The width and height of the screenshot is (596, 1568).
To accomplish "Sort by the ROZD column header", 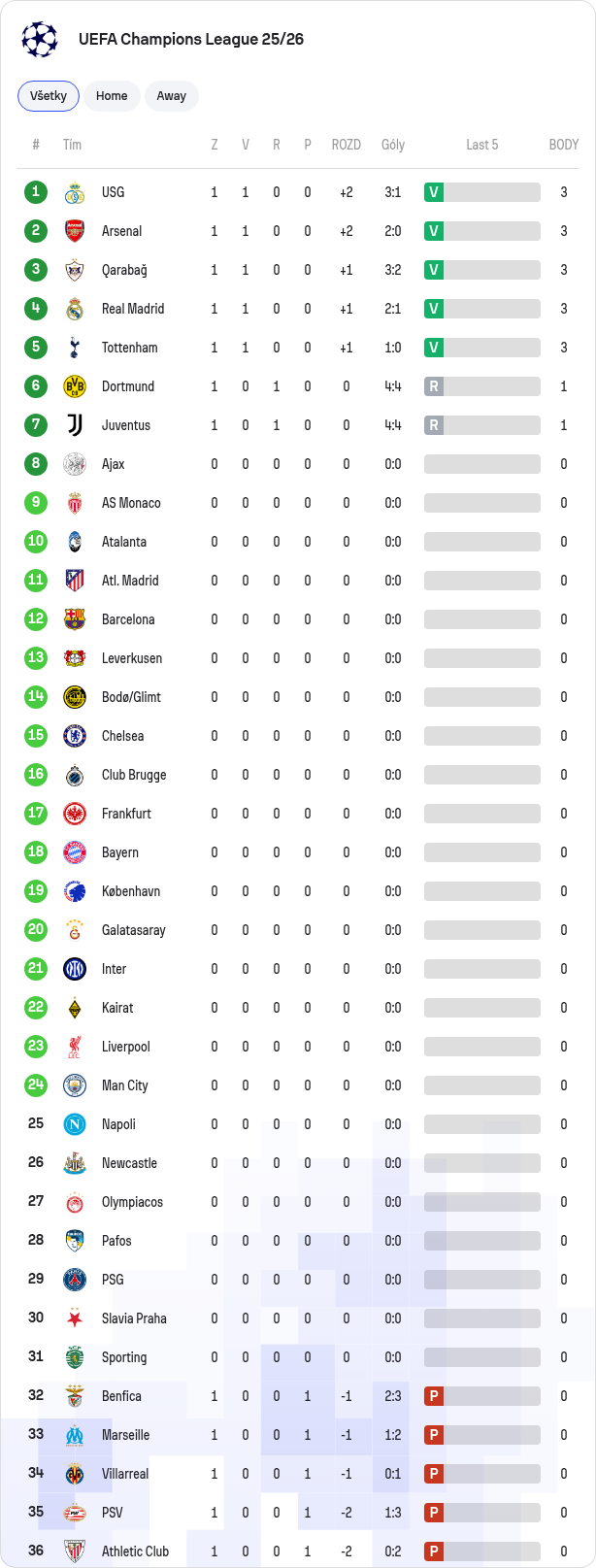I will (x=347, y=145).
